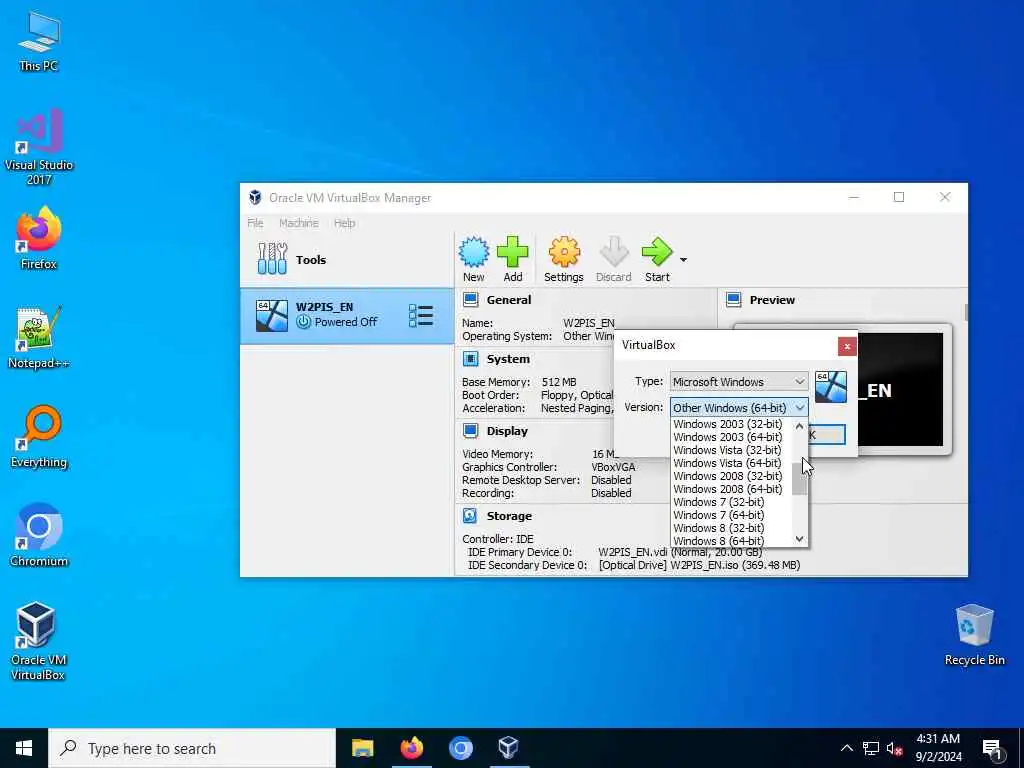The width and height of the screenshot is (1024, 768).
Task: Click the version list scroll down arrow
Action: point(799,539)
